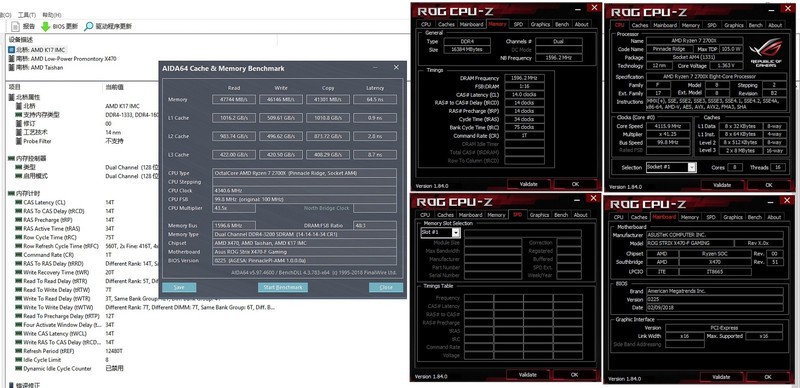Viewport: 800px width, 388px height.
Task: Click the memory Read value 47744 MB/s
Action: (x=234, y=100)
